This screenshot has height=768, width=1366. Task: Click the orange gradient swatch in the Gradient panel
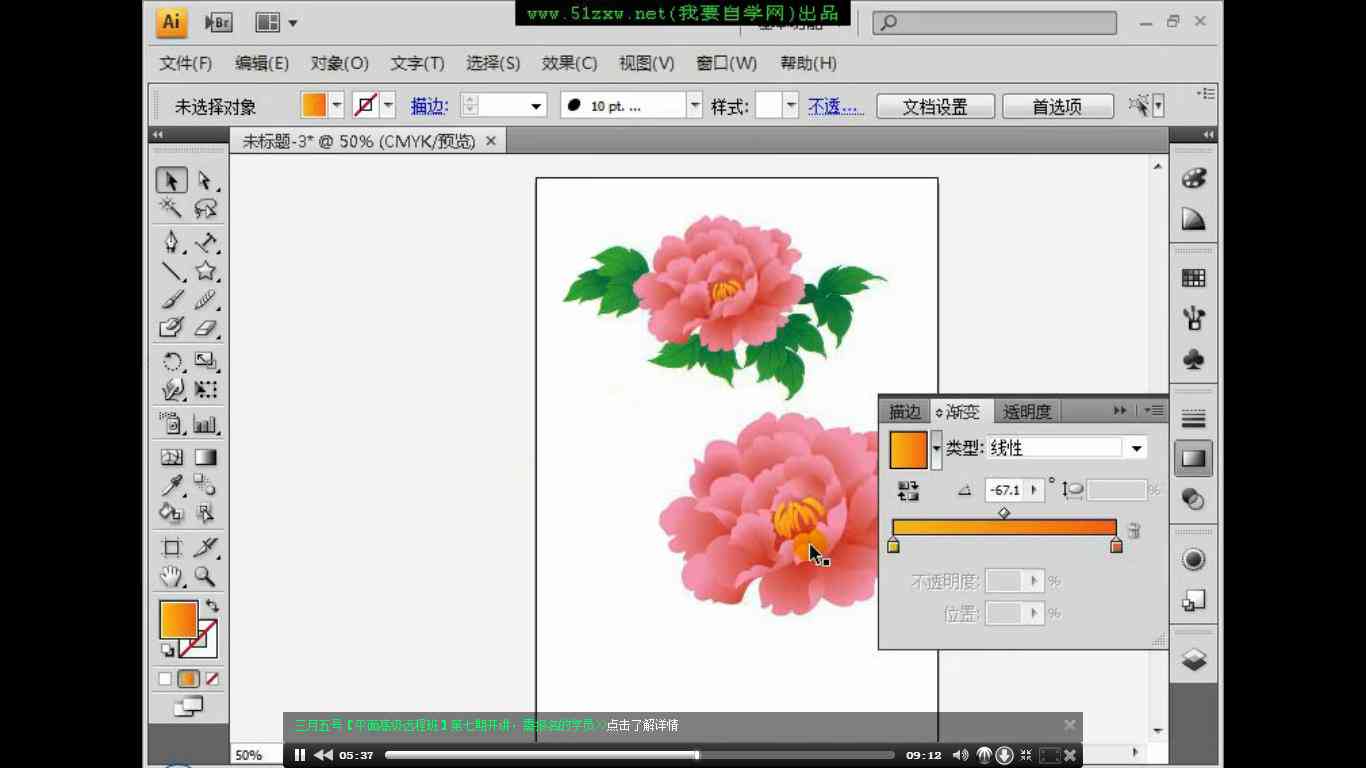click(909, 449)
